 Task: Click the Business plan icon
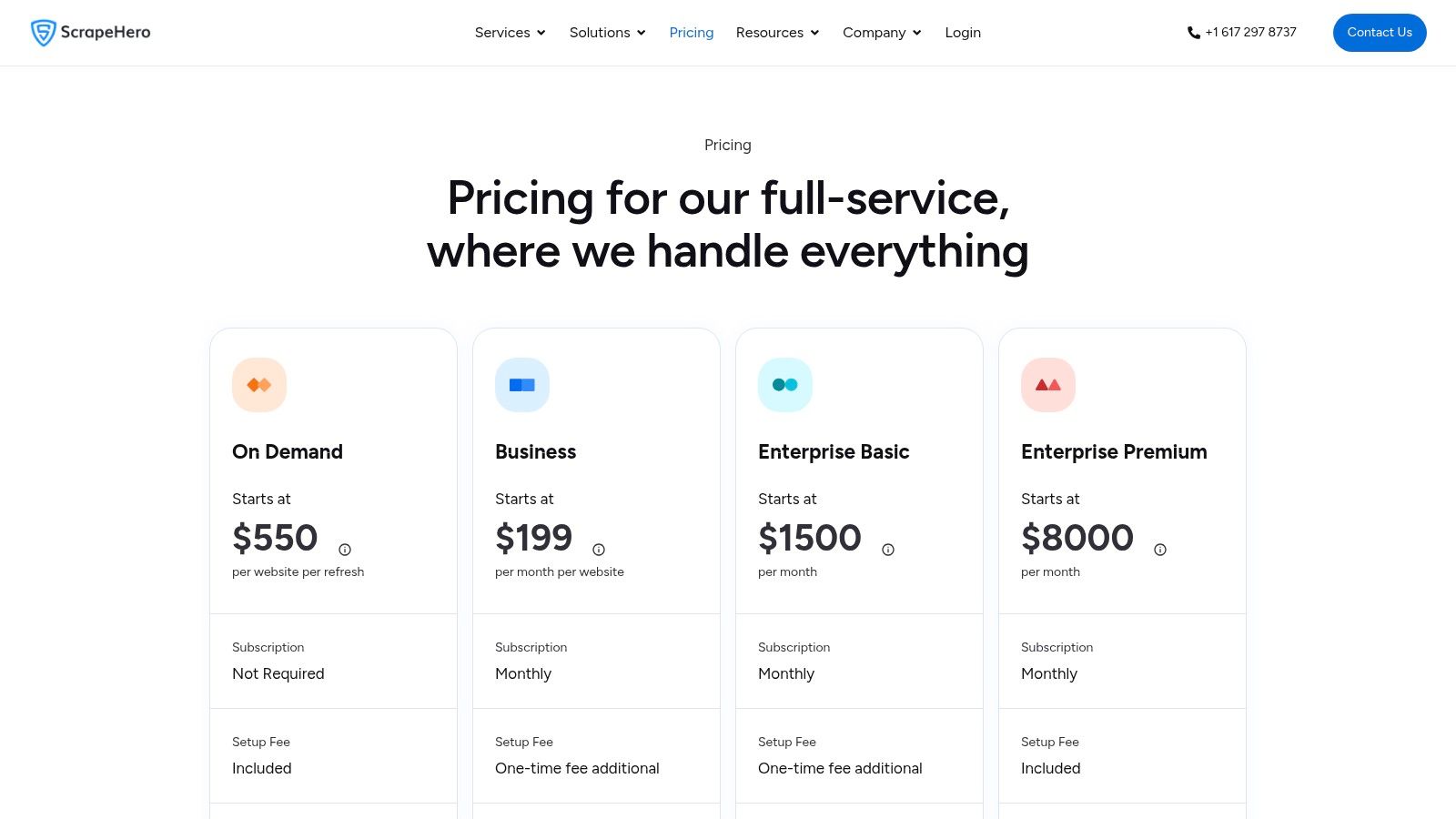tap(522, 384)
